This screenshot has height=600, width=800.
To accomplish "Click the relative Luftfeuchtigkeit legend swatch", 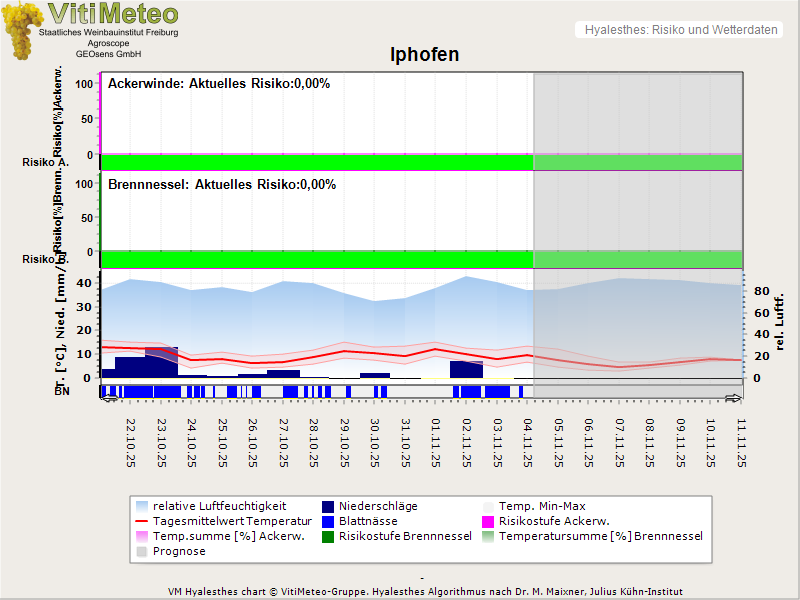I will [144, 506].
